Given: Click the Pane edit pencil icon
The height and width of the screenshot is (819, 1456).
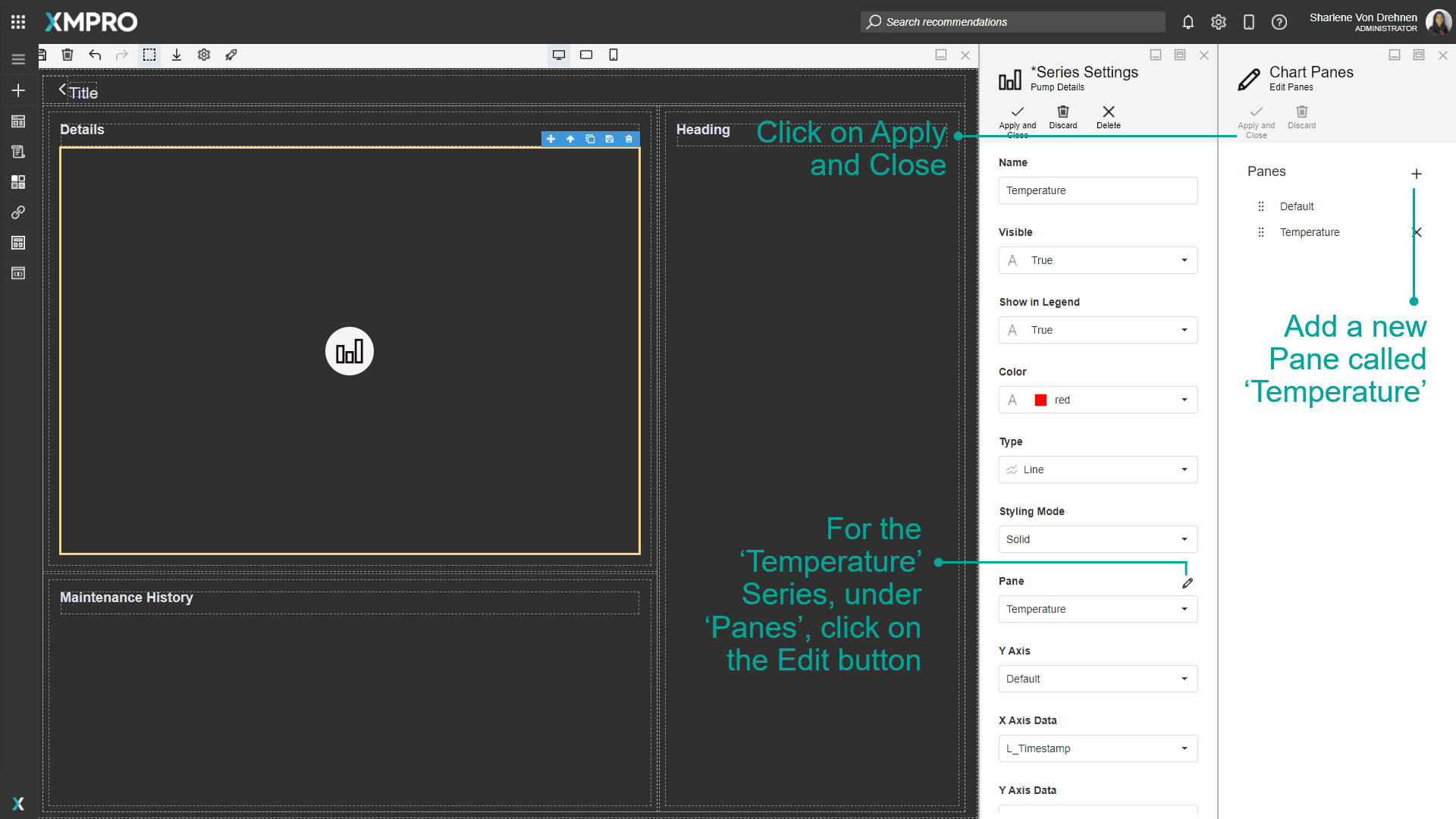Looking at the screenshot, I should (1188, 583).
